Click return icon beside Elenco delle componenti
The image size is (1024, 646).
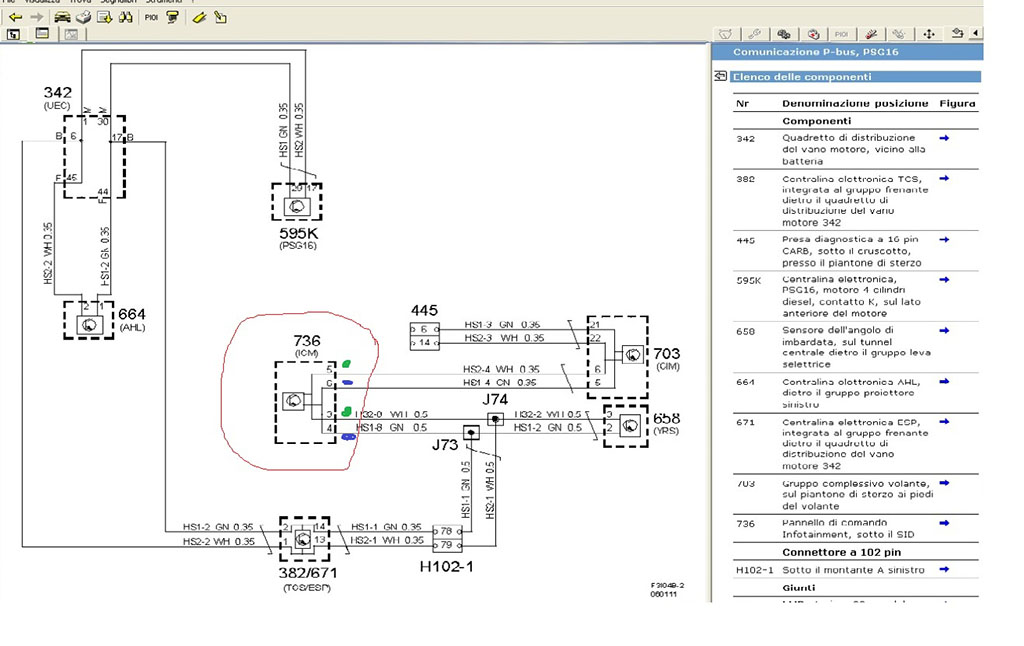coord(720,76)
